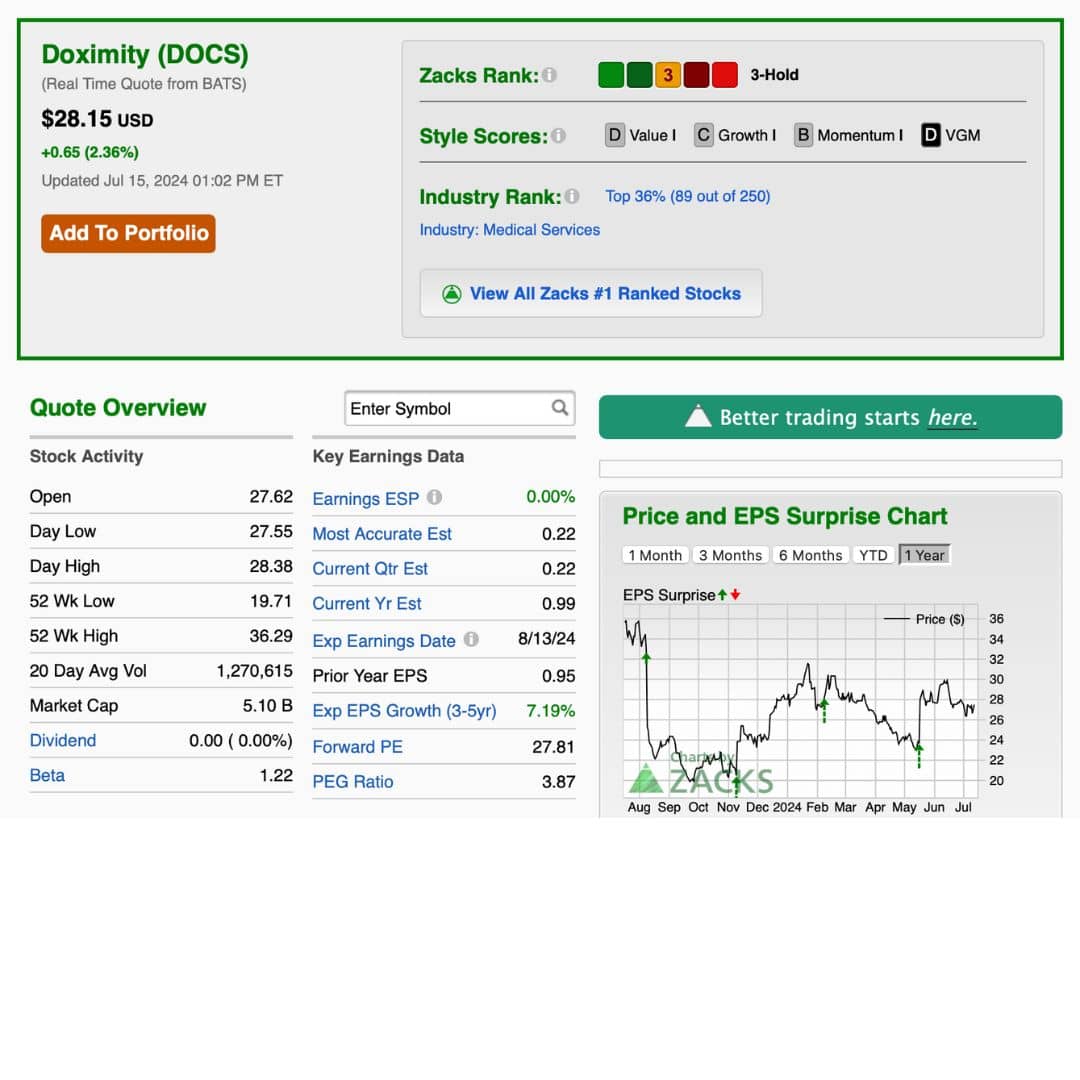Click the $28.15 USD price
The image size is (1080, 1080).
click(97, 119)
